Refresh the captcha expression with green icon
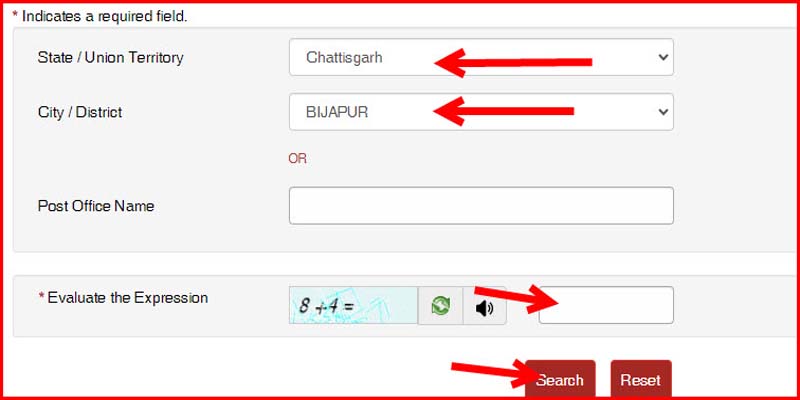The height and width of the screenshot is (400, 800). (440, 306)
